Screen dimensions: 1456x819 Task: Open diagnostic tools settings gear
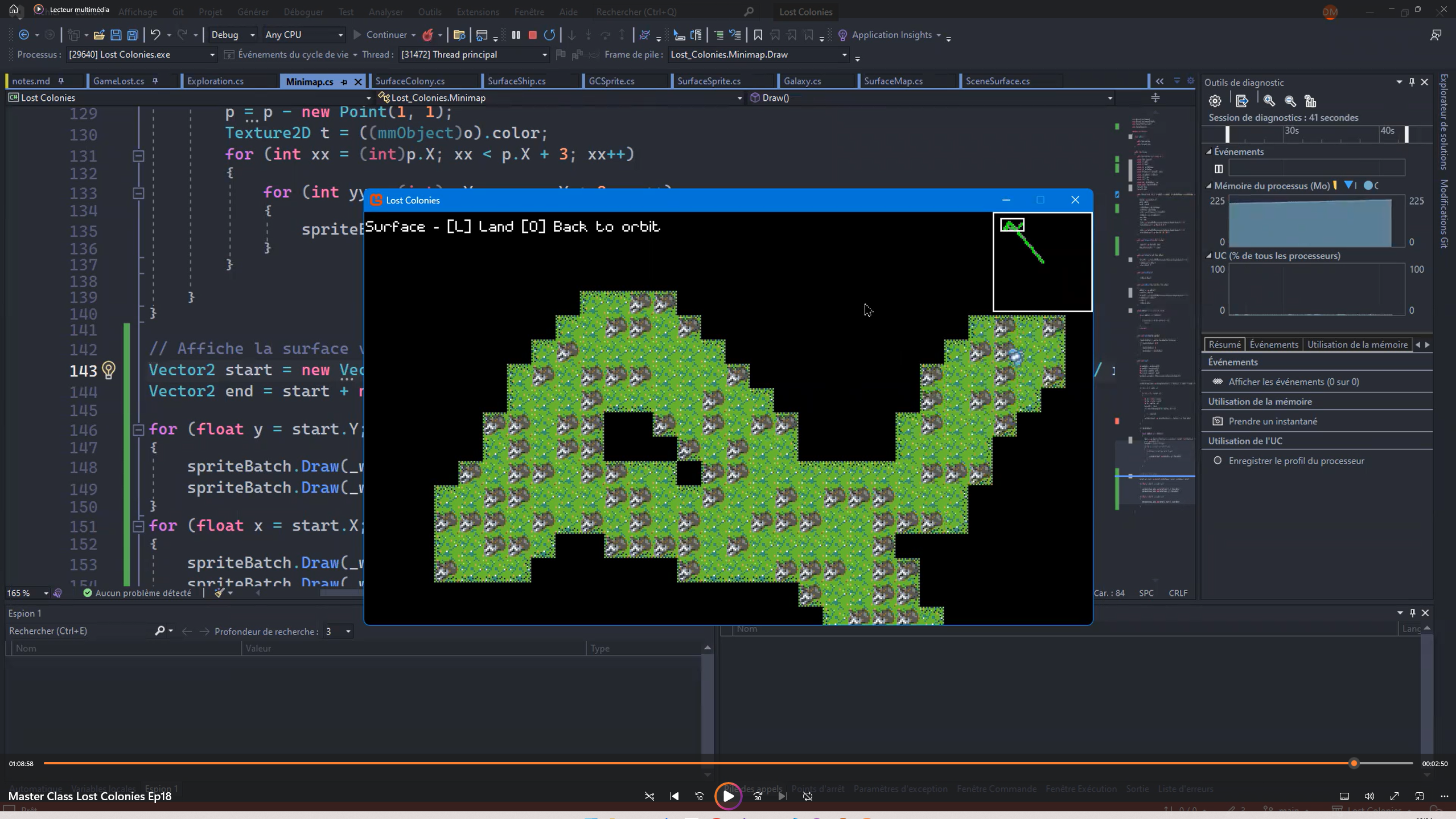[x=1215, y=101]
